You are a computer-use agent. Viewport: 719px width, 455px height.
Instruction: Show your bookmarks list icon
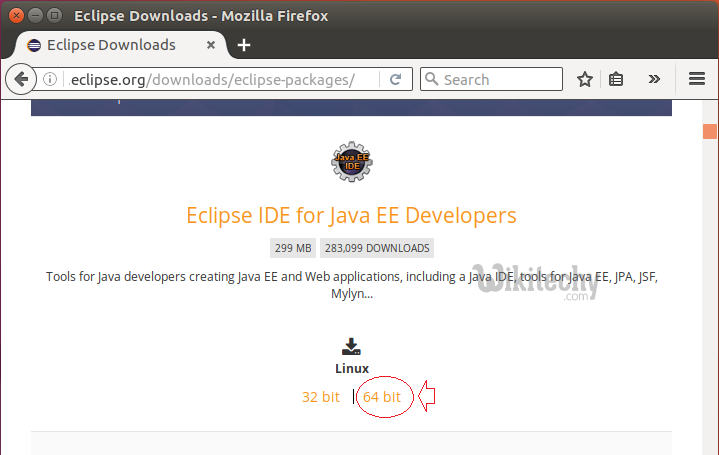pos(617,80)
